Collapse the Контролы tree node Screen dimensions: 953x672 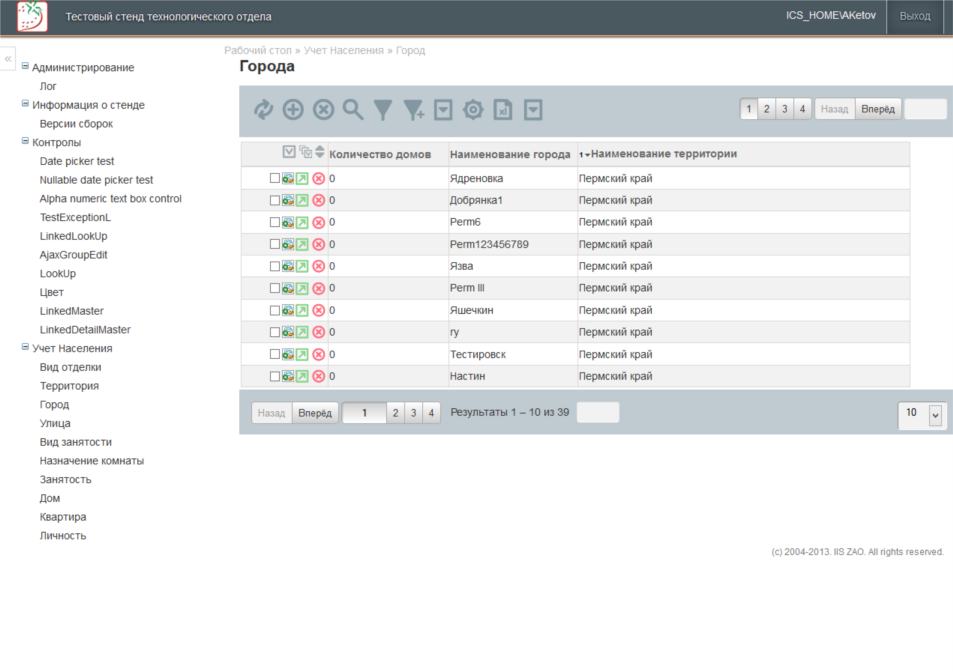click(25, 141)
